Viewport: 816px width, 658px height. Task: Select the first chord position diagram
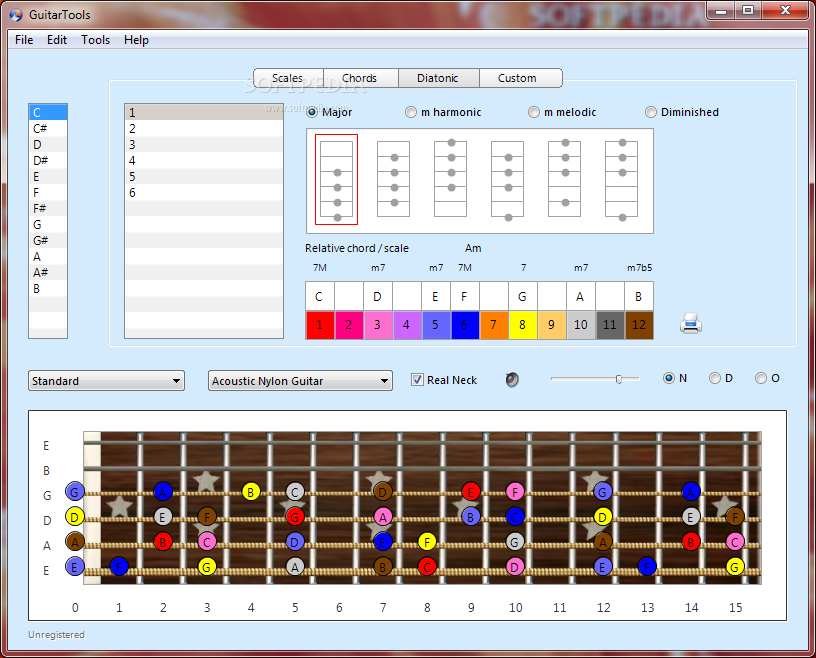point(336,180)
